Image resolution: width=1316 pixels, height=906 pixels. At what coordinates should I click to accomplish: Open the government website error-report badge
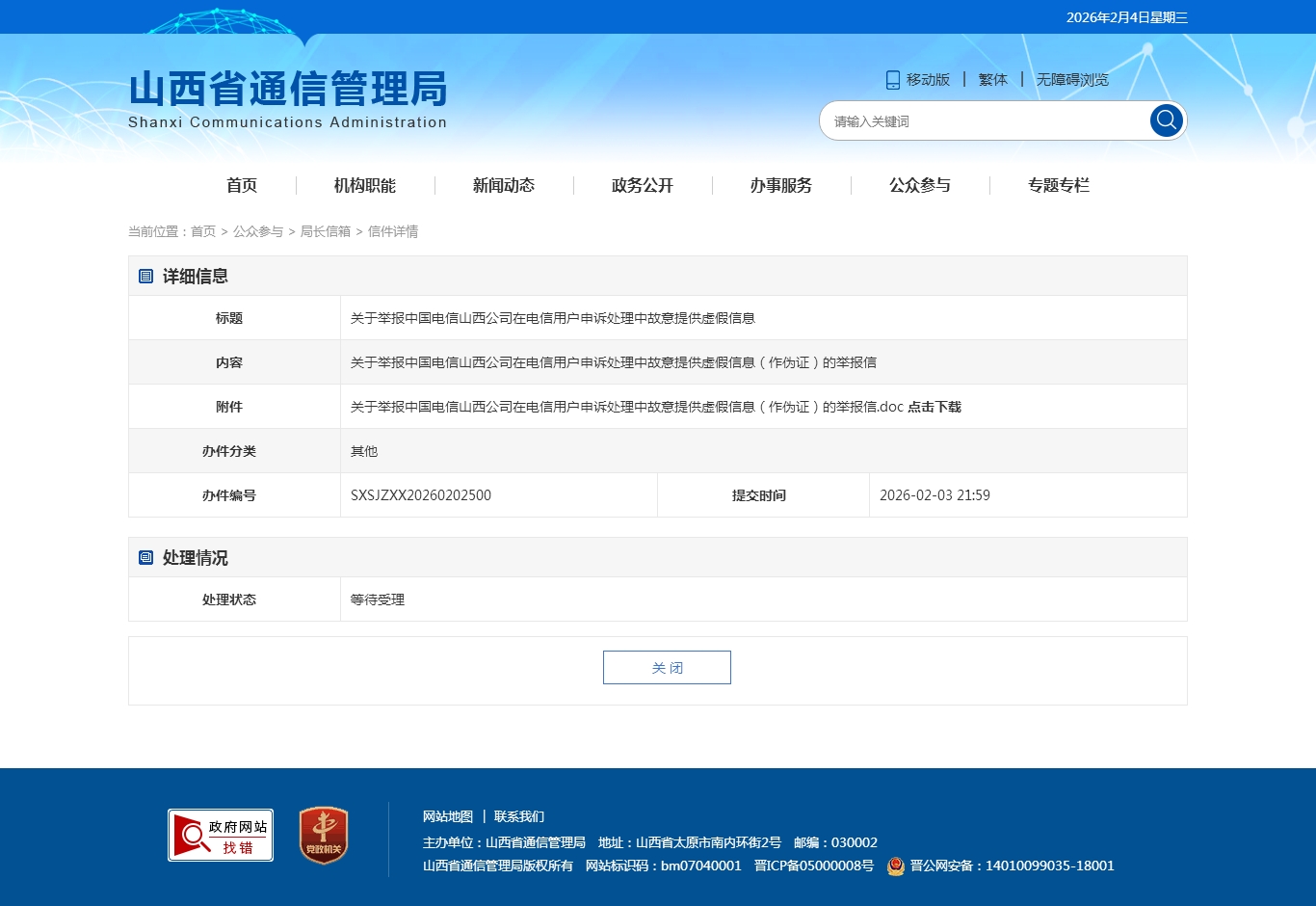point(221,835)
